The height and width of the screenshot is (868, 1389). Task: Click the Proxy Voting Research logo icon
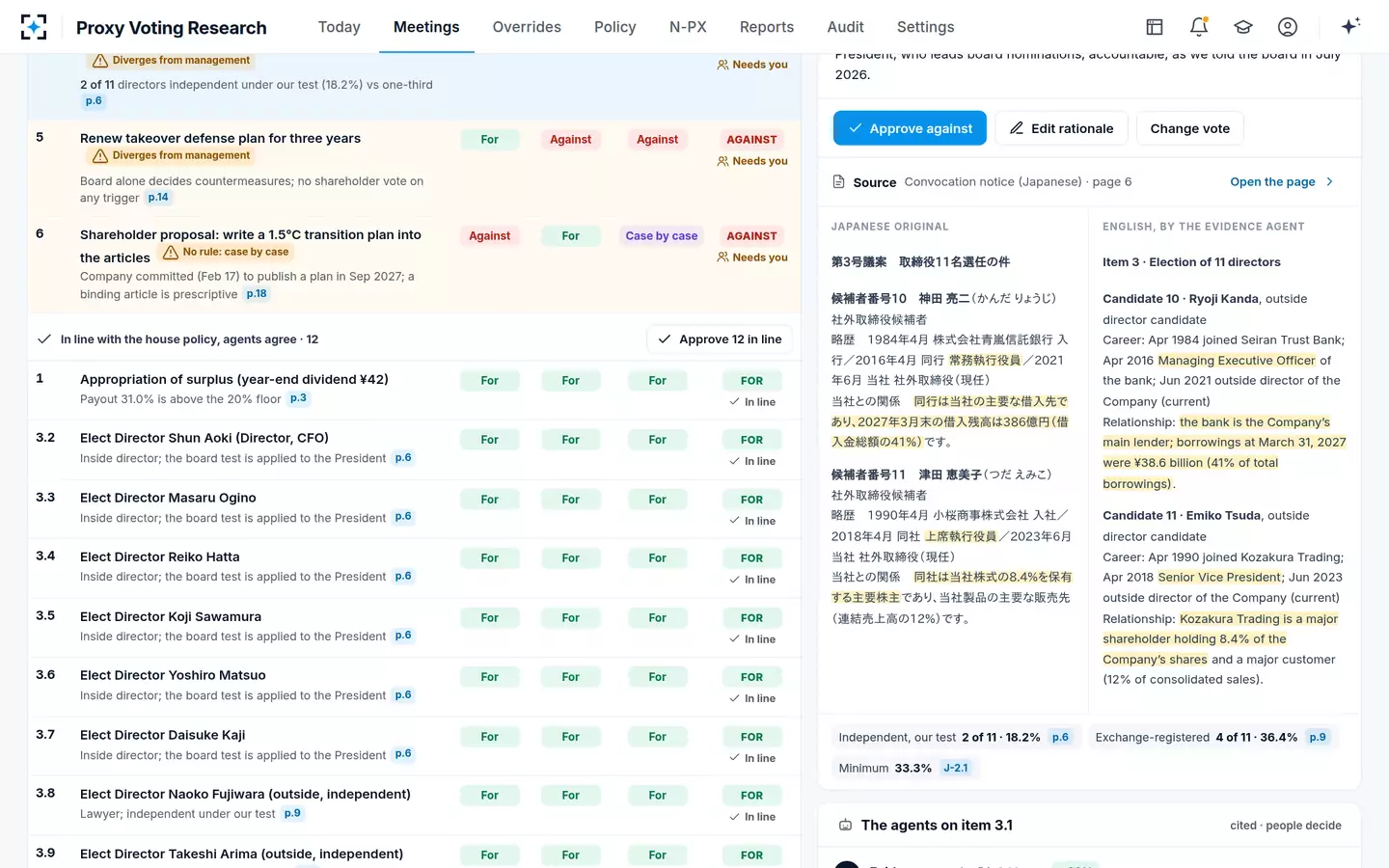click(34, 27)
